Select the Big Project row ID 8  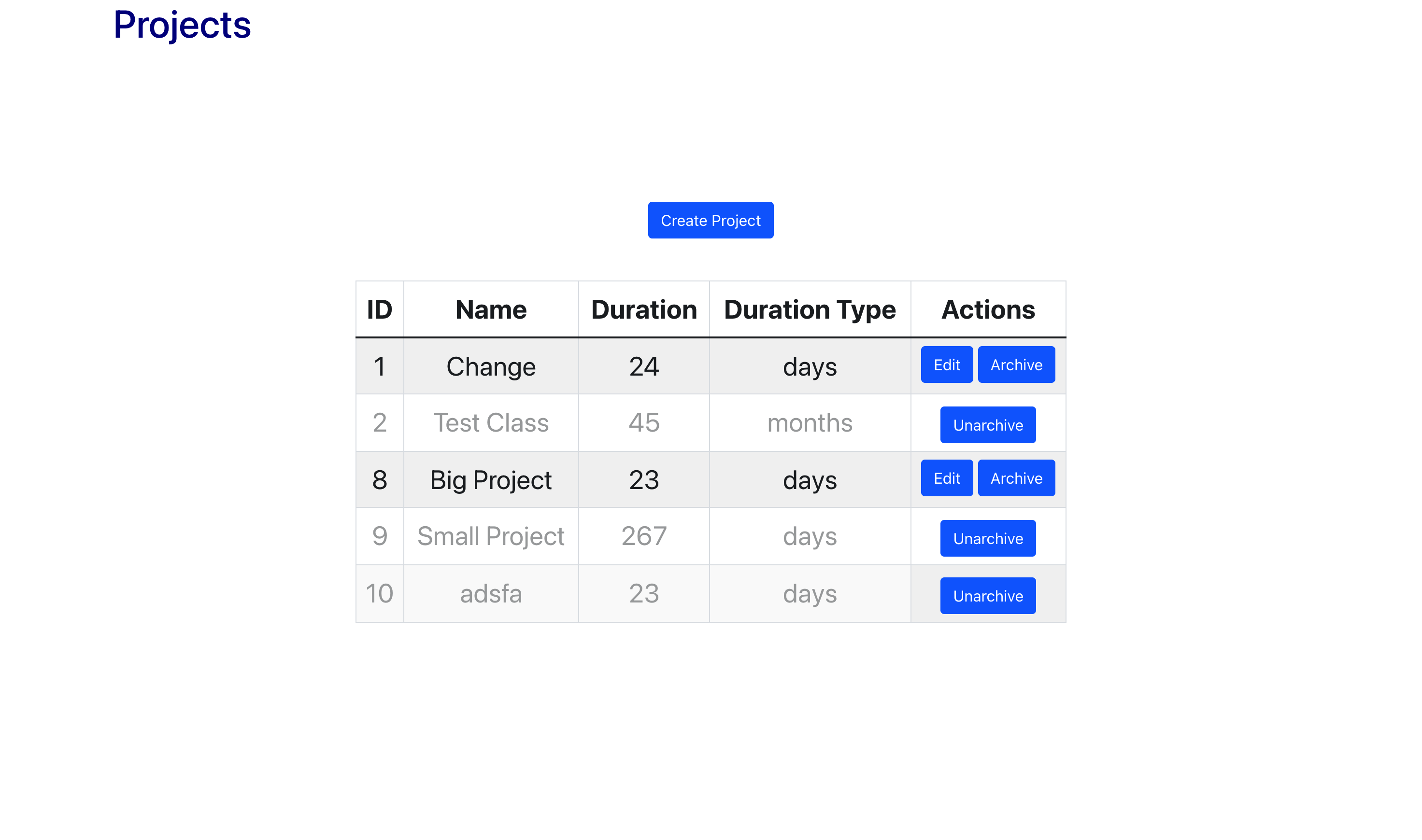(380, 479)
